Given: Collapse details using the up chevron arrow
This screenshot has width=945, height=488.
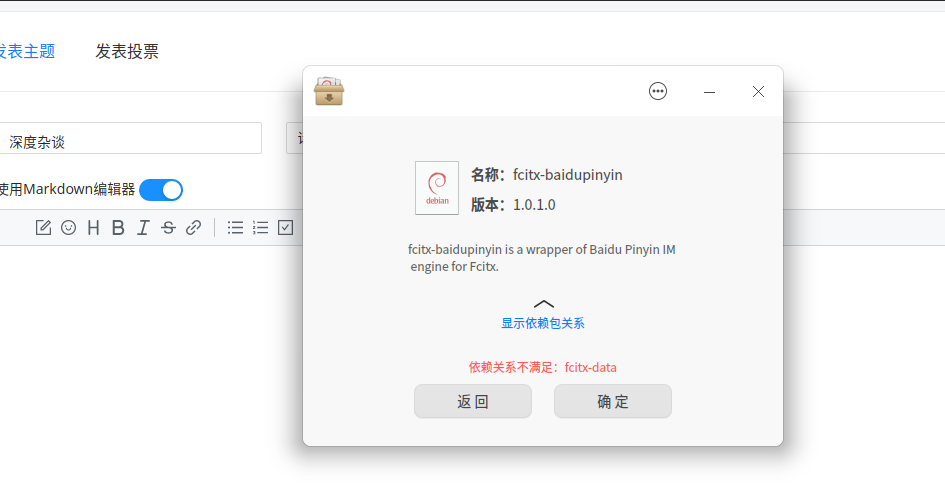Looking at the screenshot, I should 544,304.
